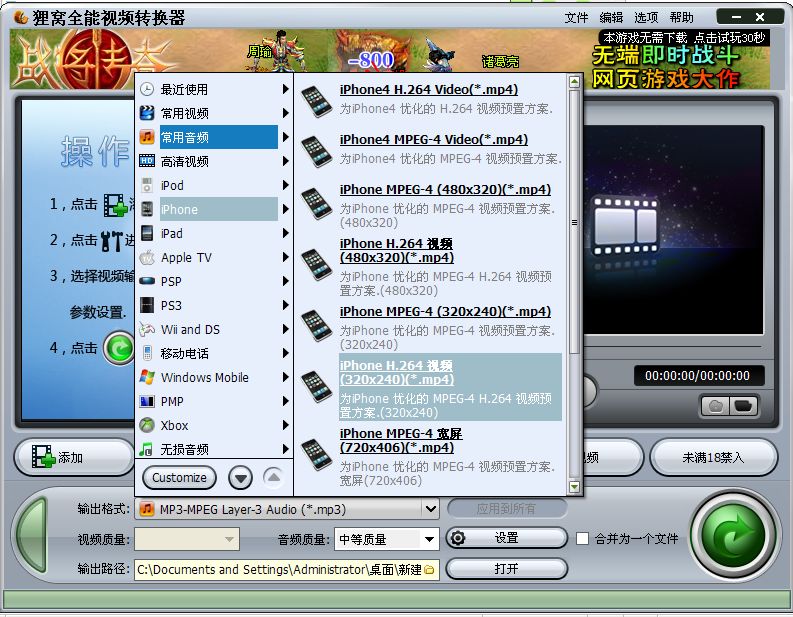Image resolution: width=793 pixels, height=617 pixels.
Task: Click the music note icon beside 常用音频
Action: pos(147,137)
